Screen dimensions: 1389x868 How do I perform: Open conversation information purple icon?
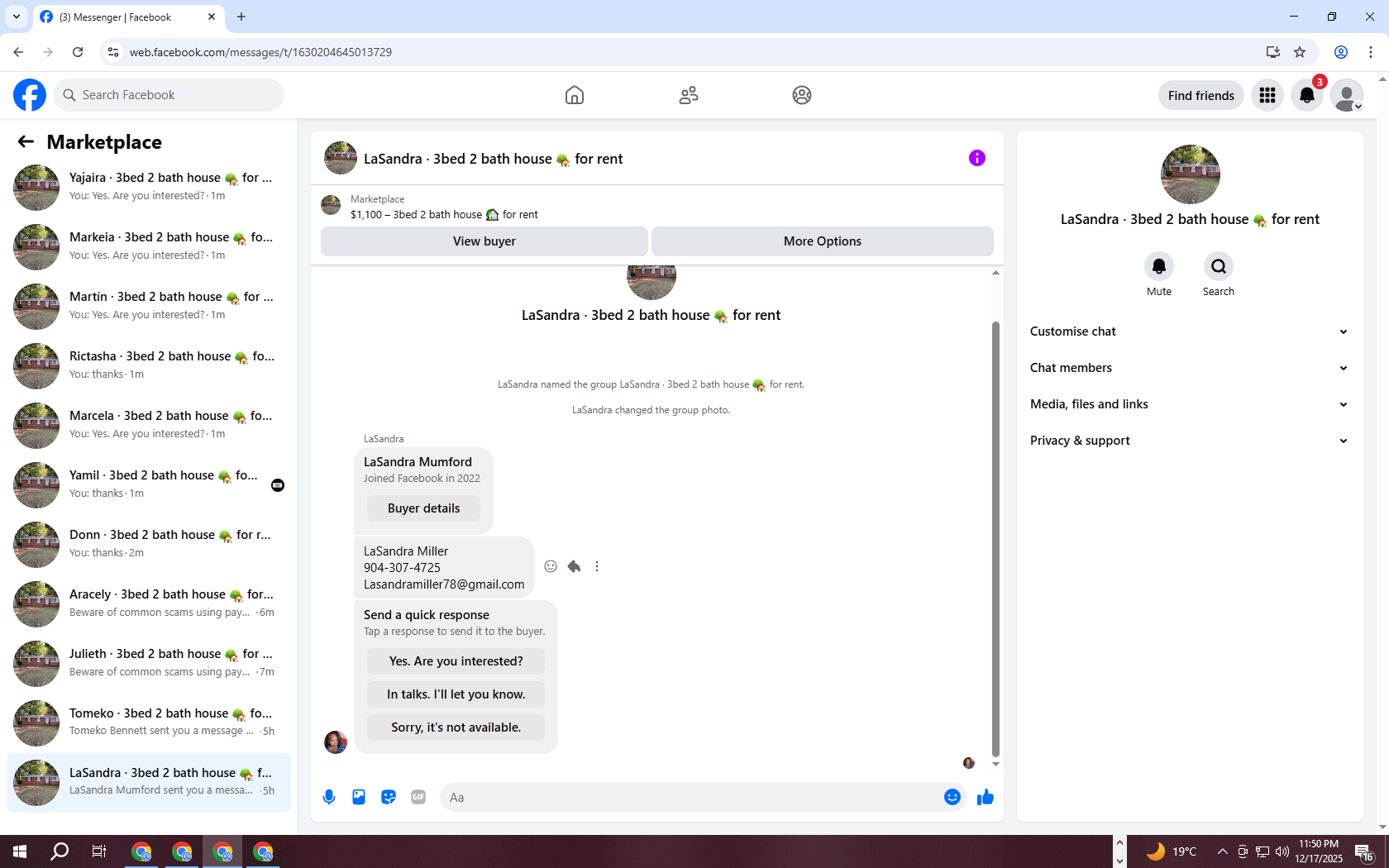pyautogui.click(x=977, y=158)
